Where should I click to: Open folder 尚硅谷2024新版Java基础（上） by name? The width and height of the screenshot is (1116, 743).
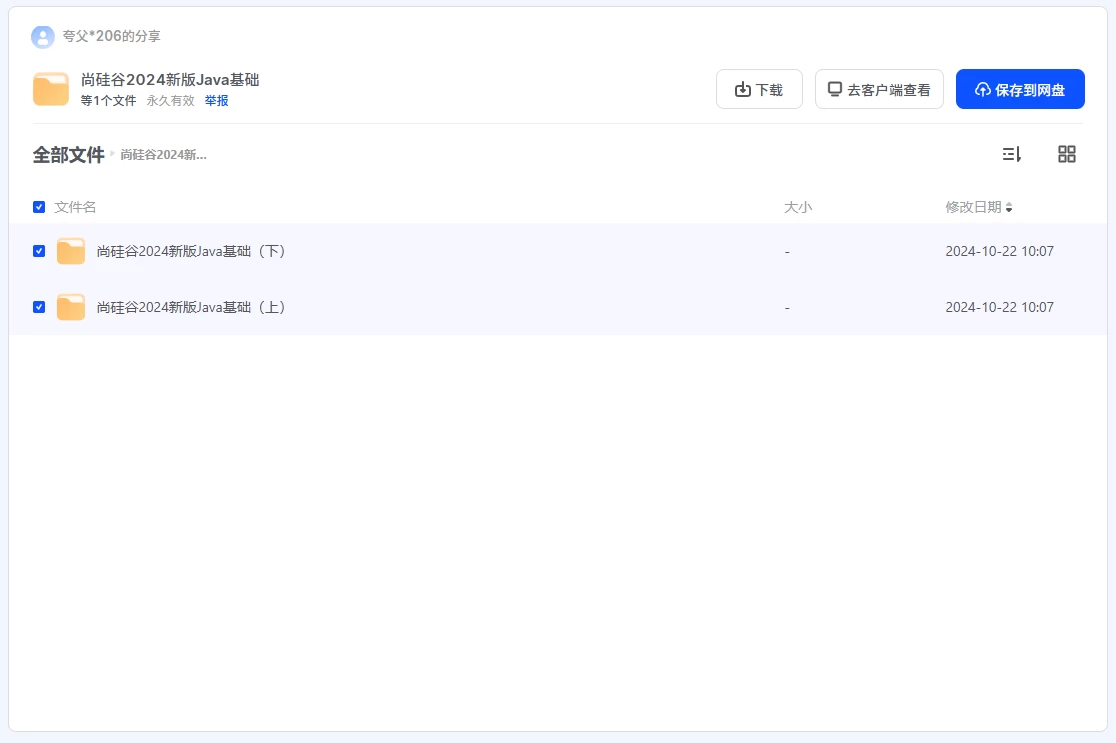191,307
